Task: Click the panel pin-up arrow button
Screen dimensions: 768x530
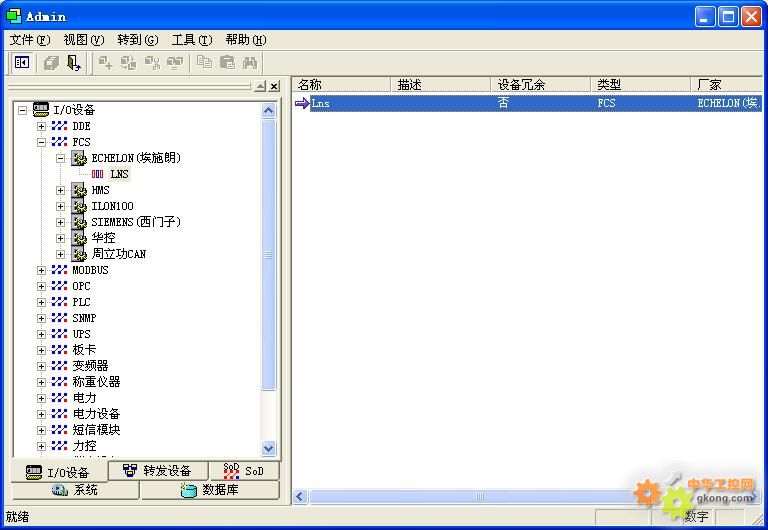Action: (260, 87)
